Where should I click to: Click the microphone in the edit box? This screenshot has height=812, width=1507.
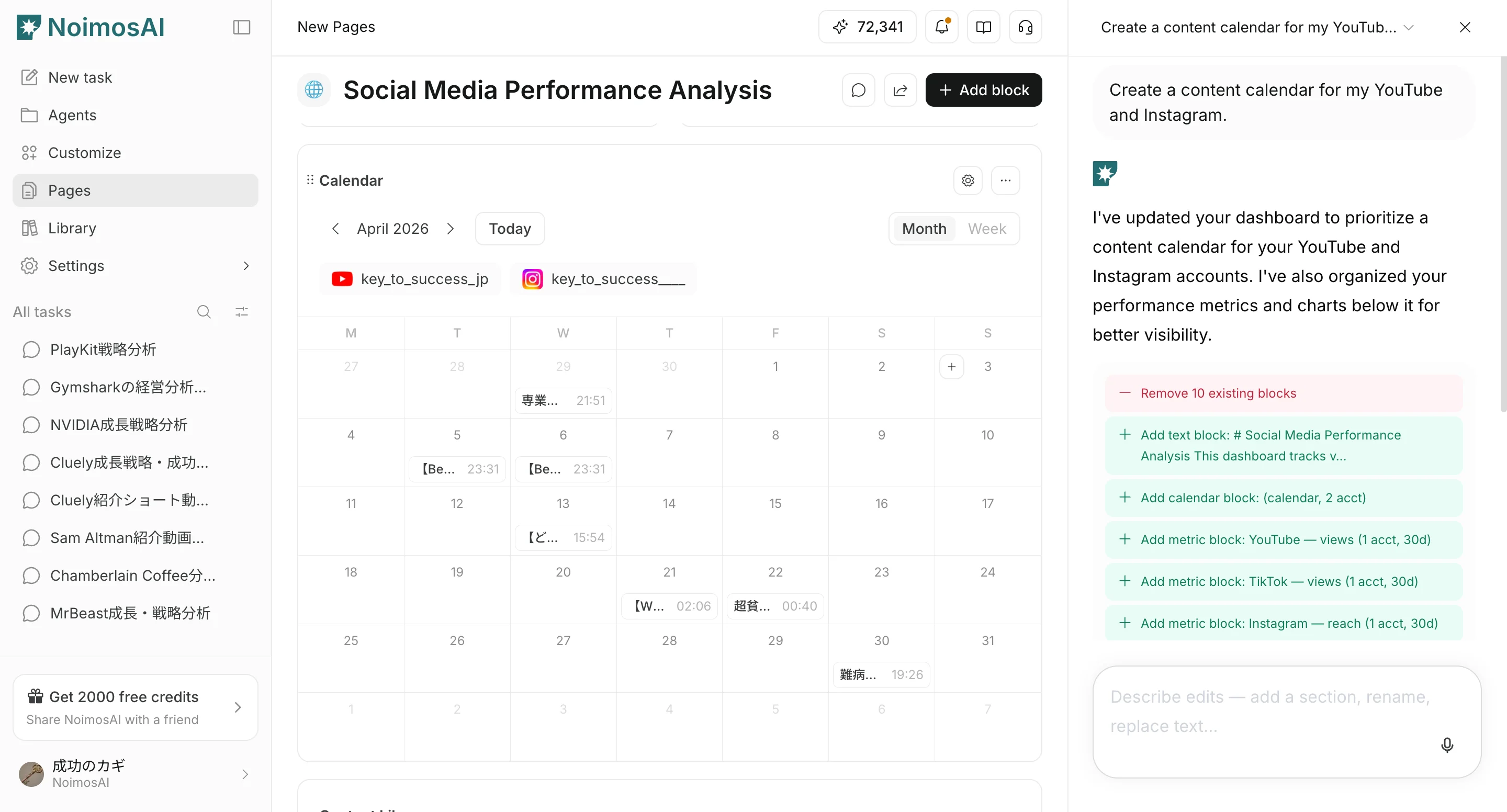coord(1447,745)
